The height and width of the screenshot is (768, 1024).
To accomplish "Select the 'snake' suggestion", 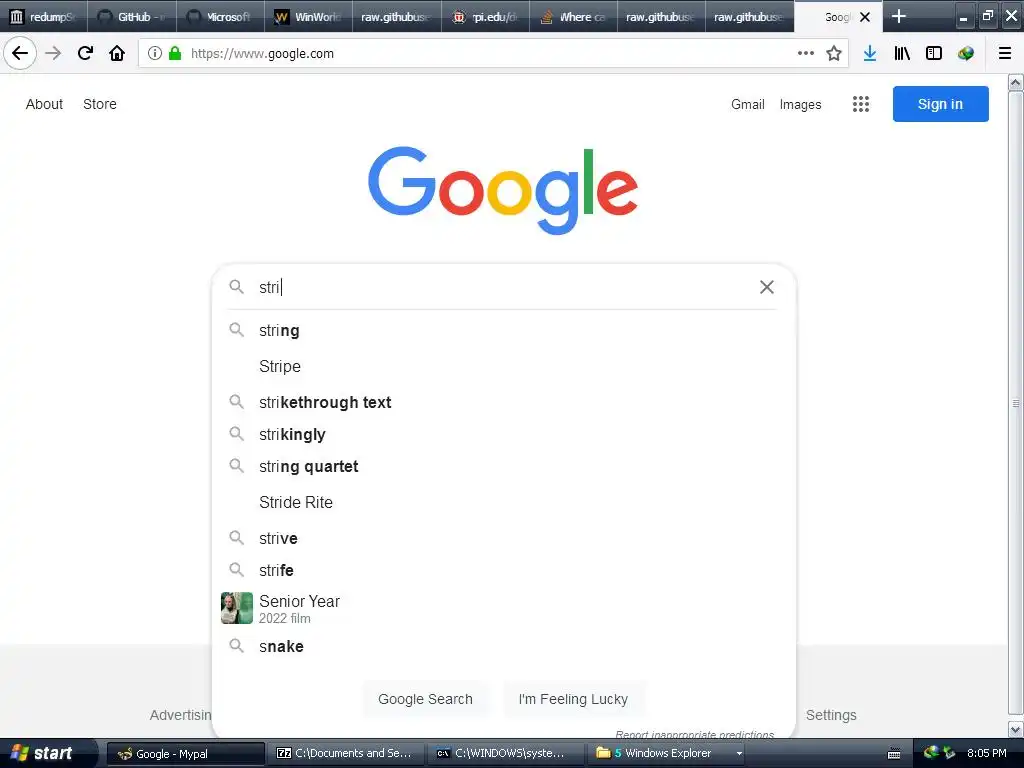I will point(504,647).
